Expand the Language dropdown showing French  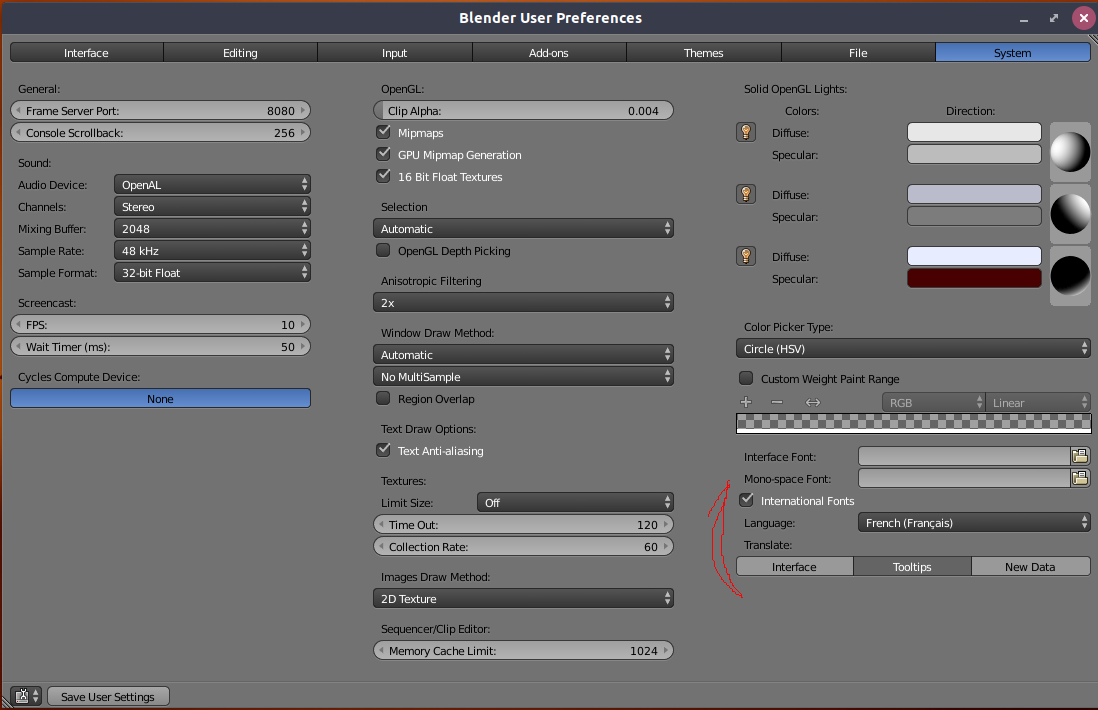coord(974,522)
